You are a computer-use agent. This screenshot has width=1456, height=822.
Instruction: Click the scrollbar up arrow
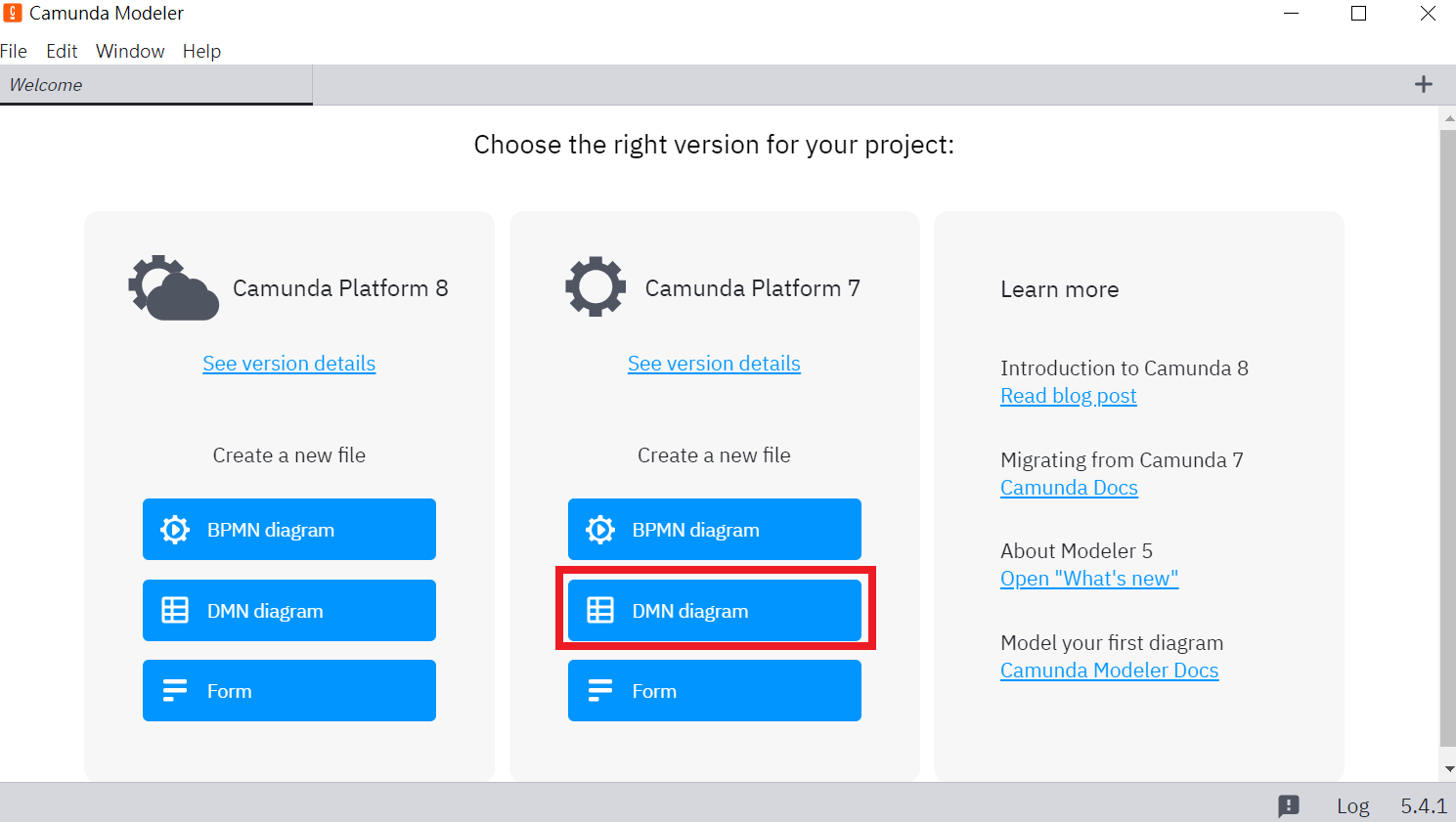pyautogui.click(x=1448, y=118)
